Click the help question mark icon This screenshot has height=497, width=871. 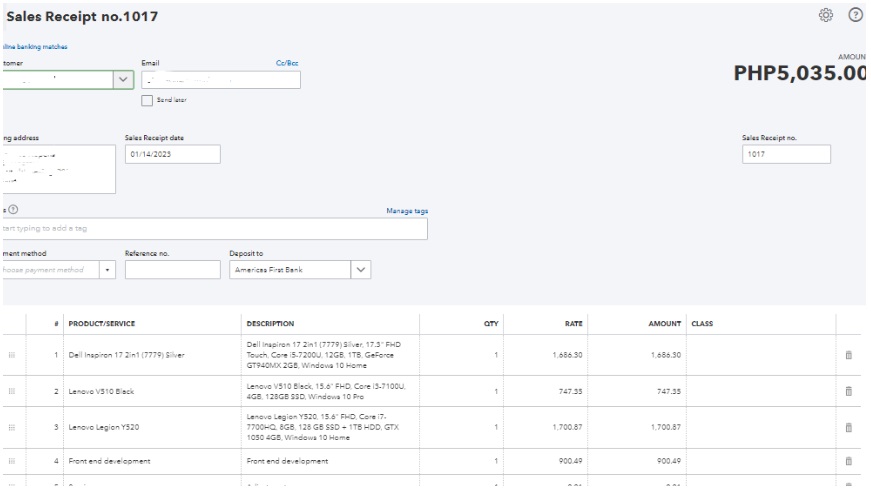(x=856, y=15)
